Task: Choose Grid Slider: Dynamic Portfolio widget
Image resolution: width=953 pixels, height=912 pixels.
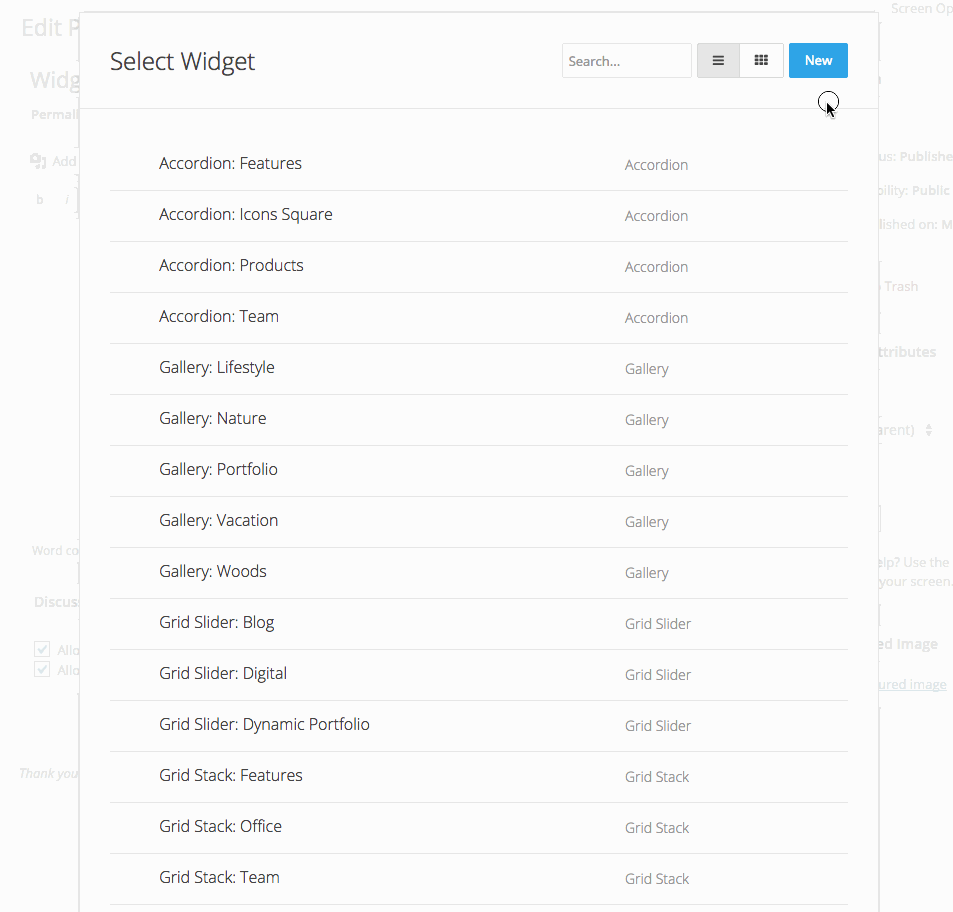Action: (x=264, y=725)
